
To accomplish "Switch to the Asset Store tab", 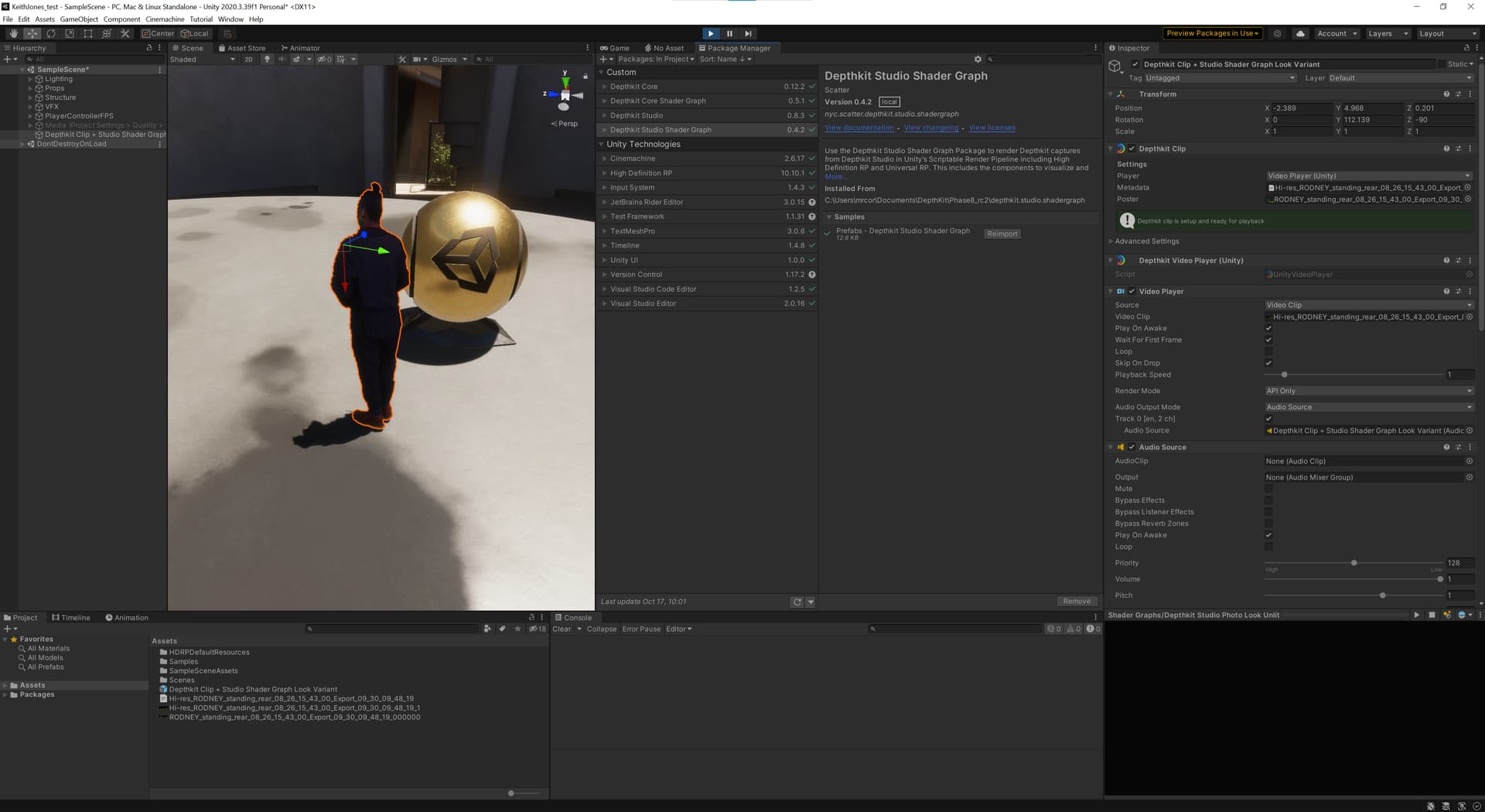I will 242,48.
